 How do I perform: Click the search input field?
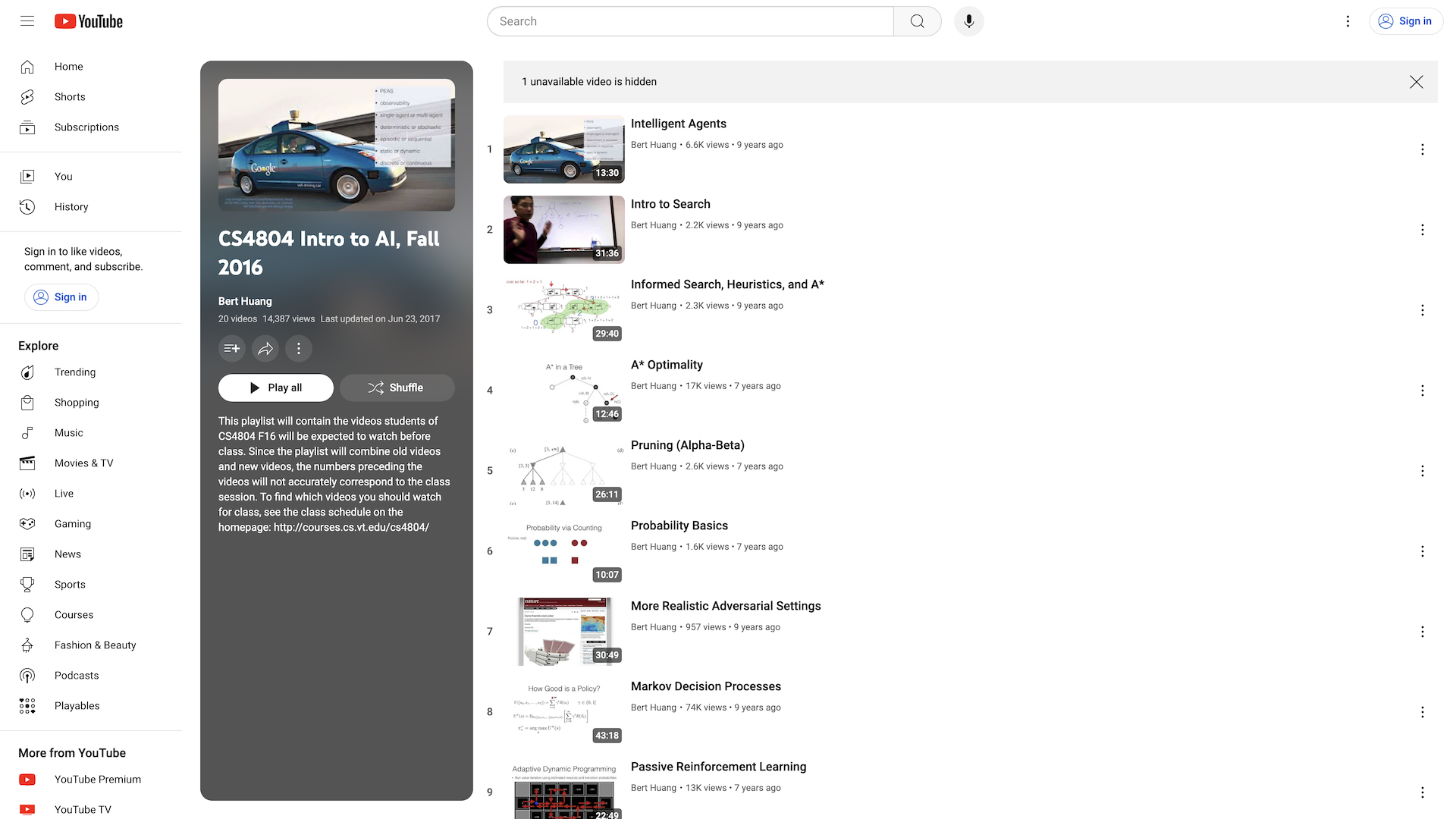[x=690, y=21]
